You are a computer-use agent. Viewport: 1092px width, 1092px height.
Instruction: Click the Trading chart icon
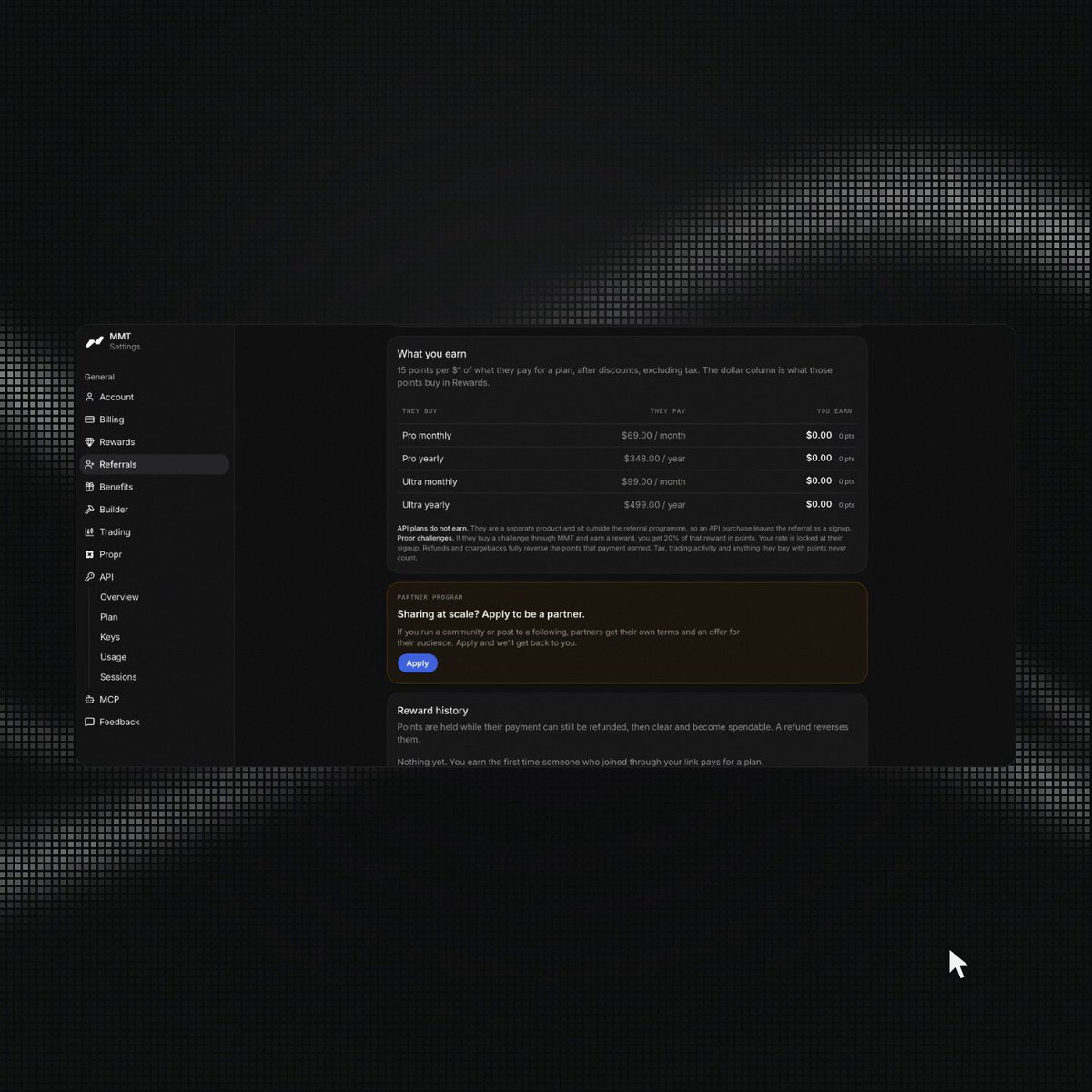coord(89,532)
